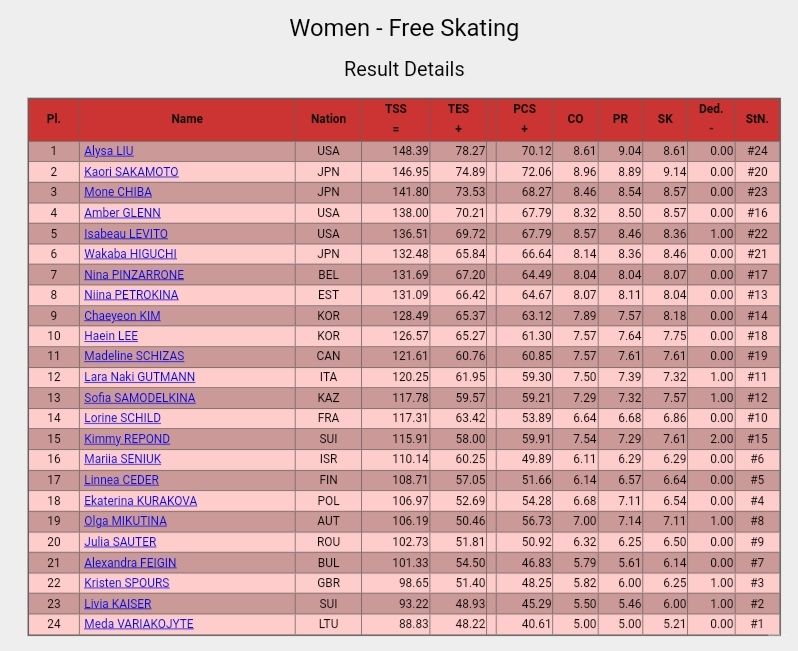Open Alysa LIU skater link
798x651 pixels.
coord(109,151)
